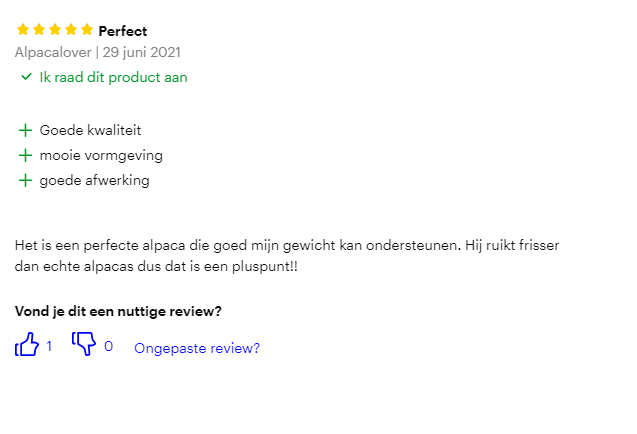Click the mooie vormgeving pro text
637x434 pixels.
pyautogui.click(x=101, y=156)
